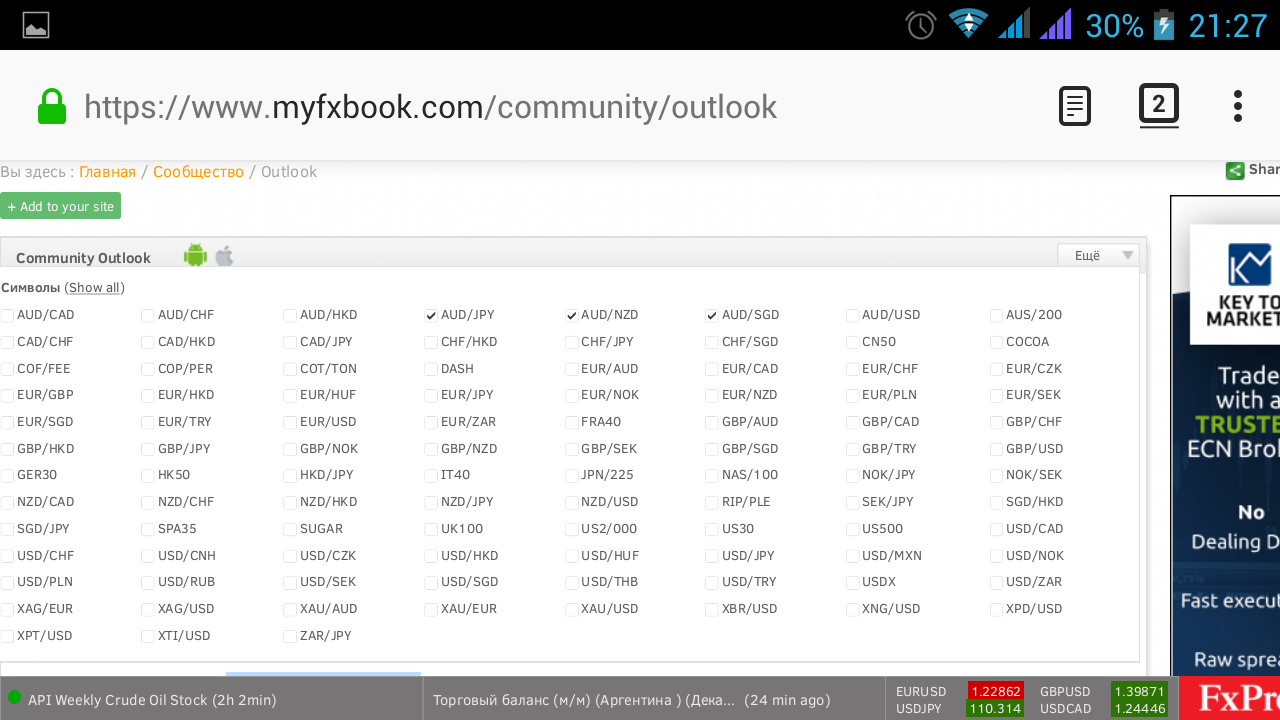
Task: Tap the Android app icon next to Community Outlook
Action: [195, 256]
